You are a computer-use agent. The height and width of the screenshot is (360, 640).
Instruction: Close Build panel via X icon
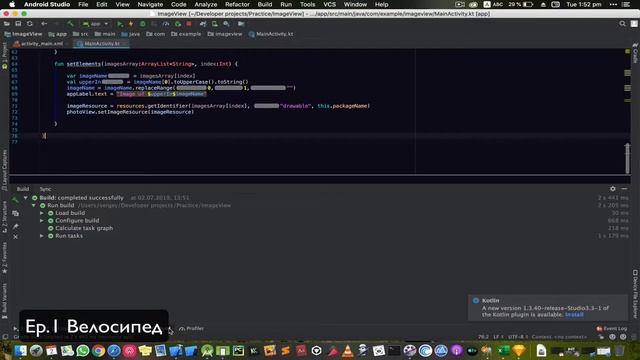tap(16, 237)
